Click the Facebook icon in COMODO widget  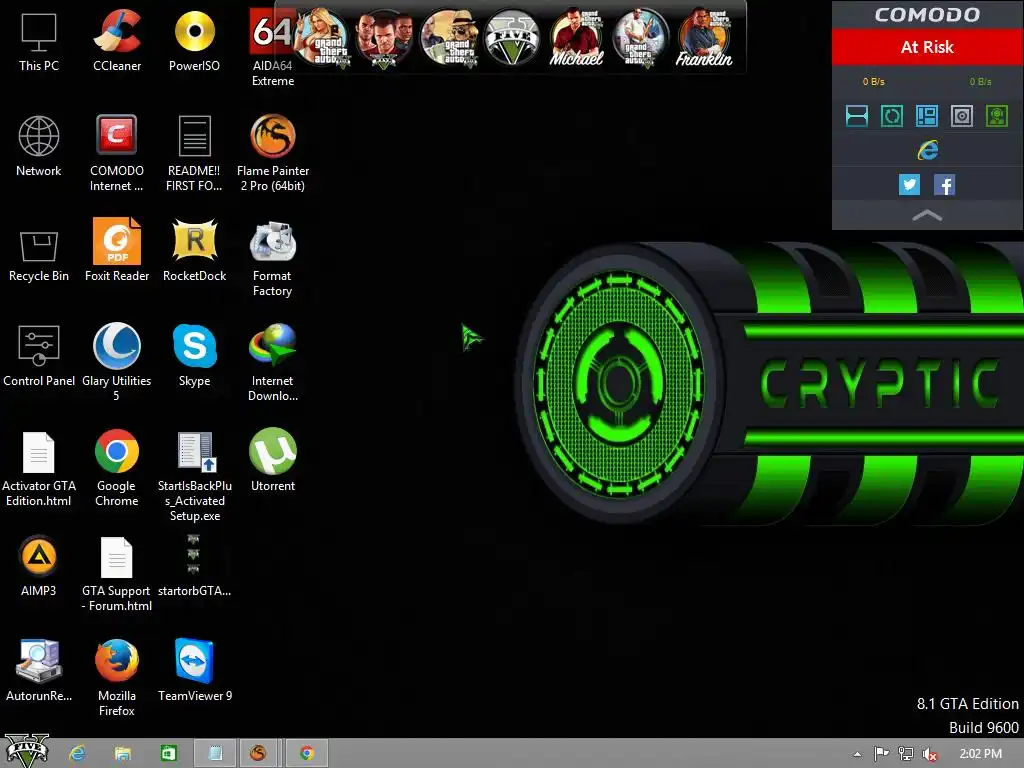pyautogui.click(x=944, y=185)
